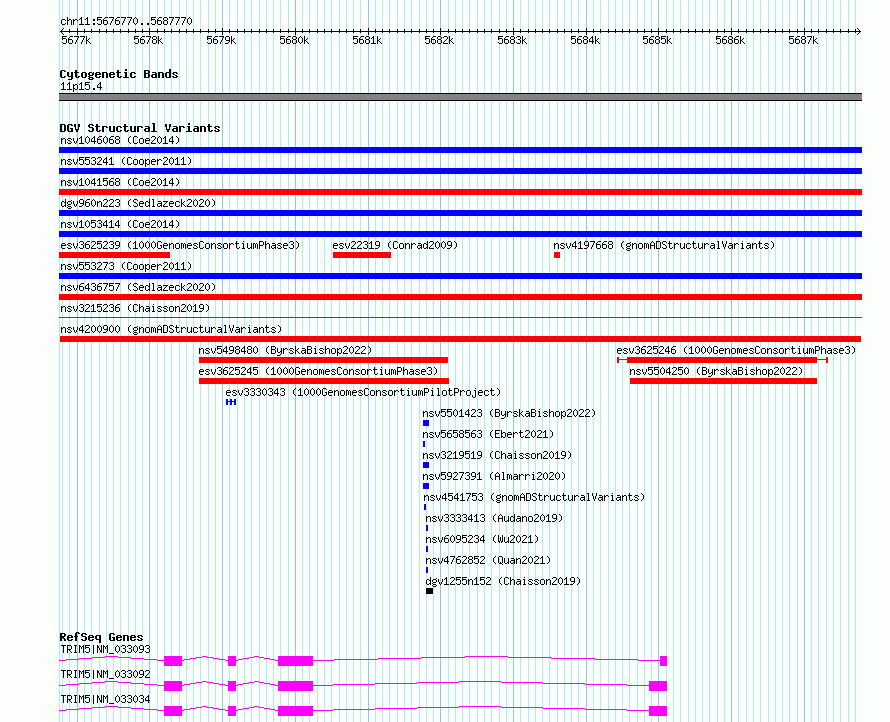Screen dimensions: 890x722
Task: Select esv3625239 1000GenomesConsortiumPhase3 label
Action: click(x=180, y=245)
